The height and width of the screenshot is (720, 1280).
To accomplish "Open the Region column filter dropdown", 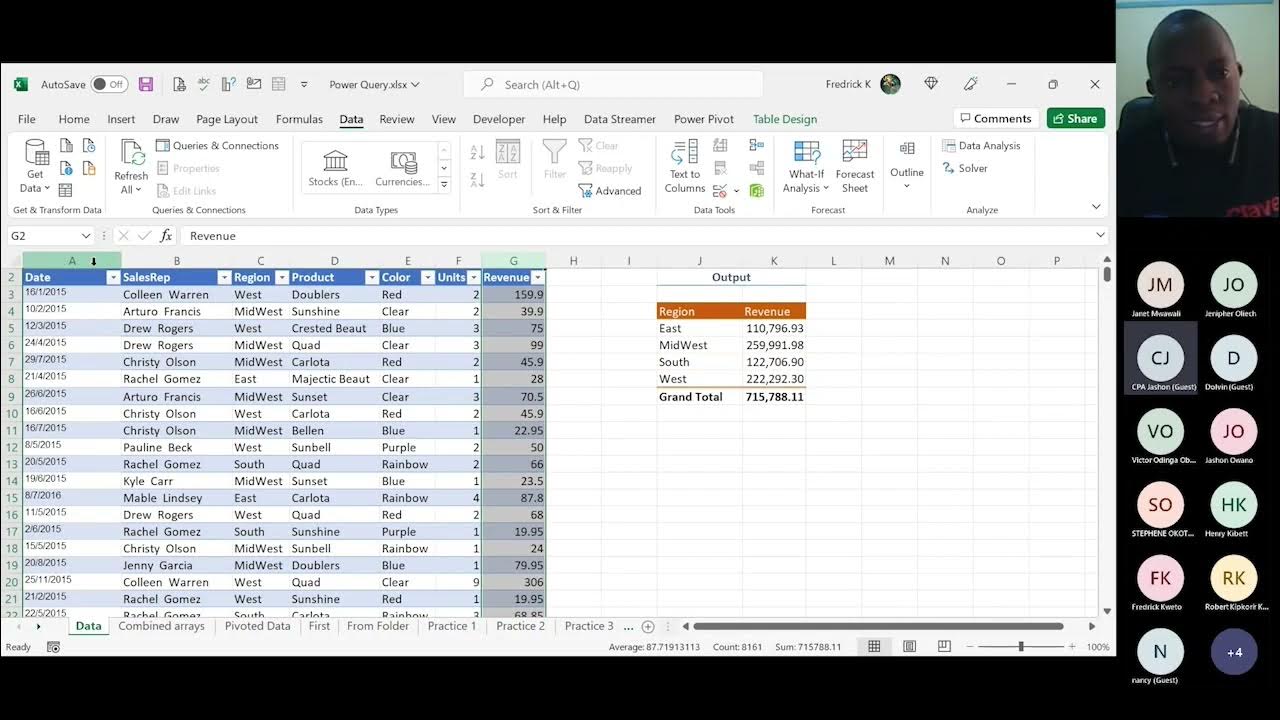I will point(282,278).
